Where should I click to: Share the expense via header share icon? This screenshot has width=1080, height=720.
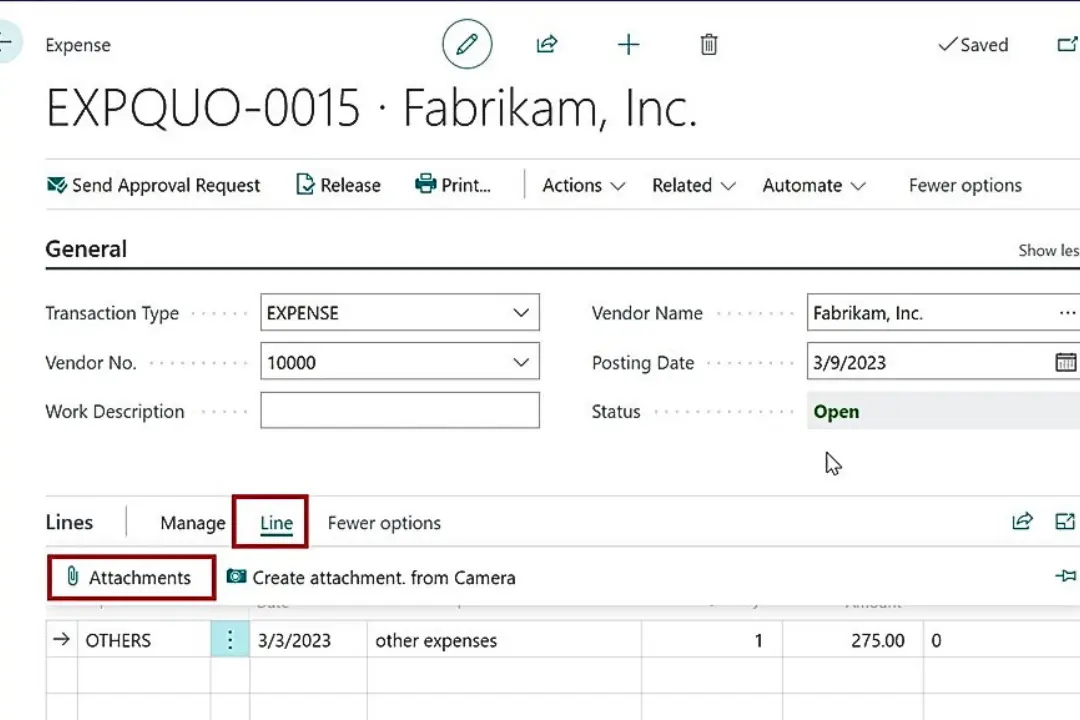click(x=547, y=44)
